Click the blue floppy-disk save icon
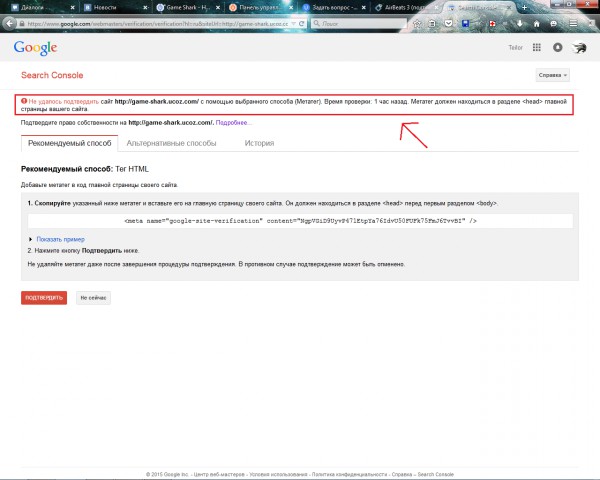 pos(465,24)
